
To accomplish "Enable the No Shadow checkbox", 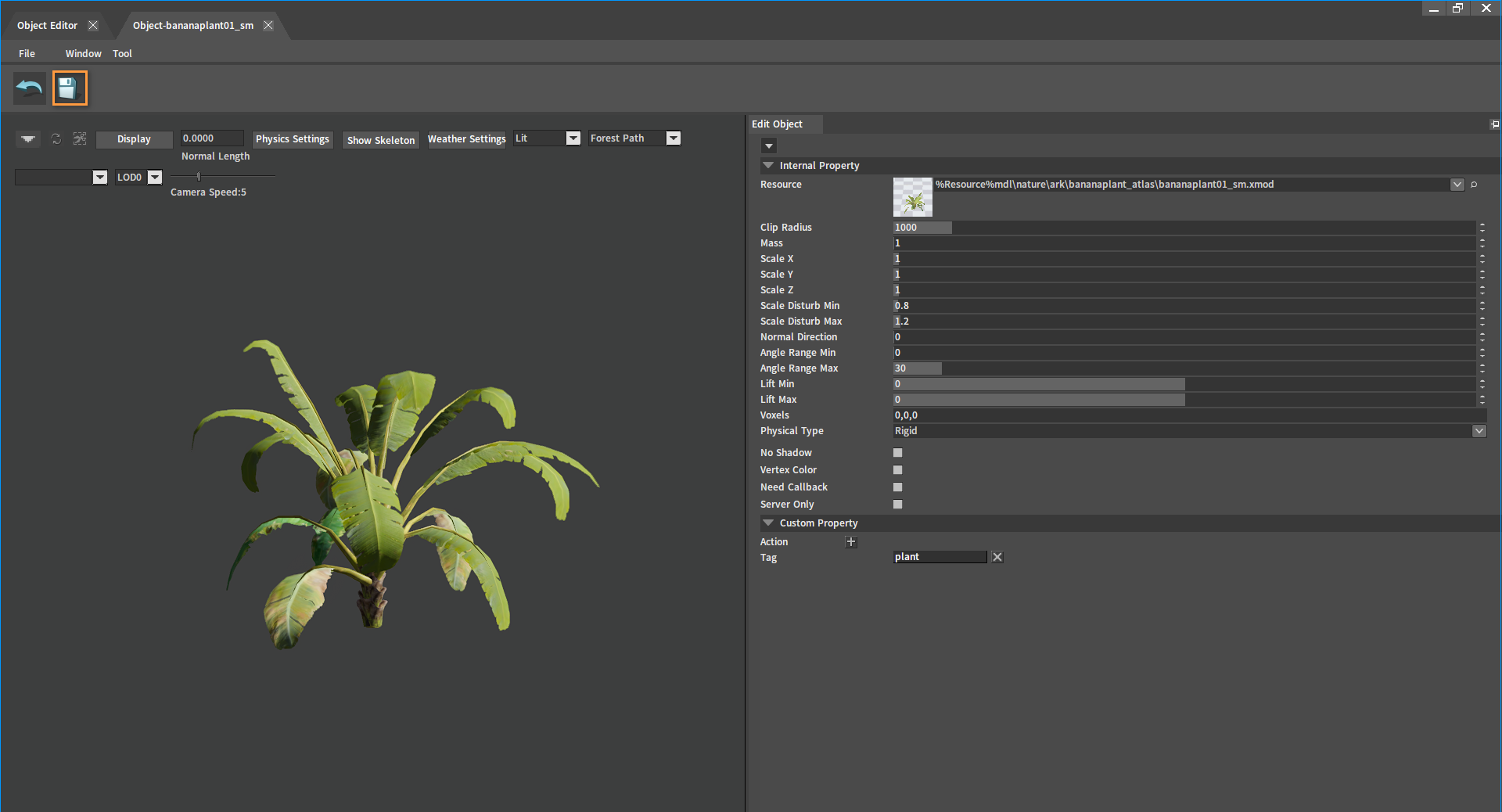I will coord(898,453).
